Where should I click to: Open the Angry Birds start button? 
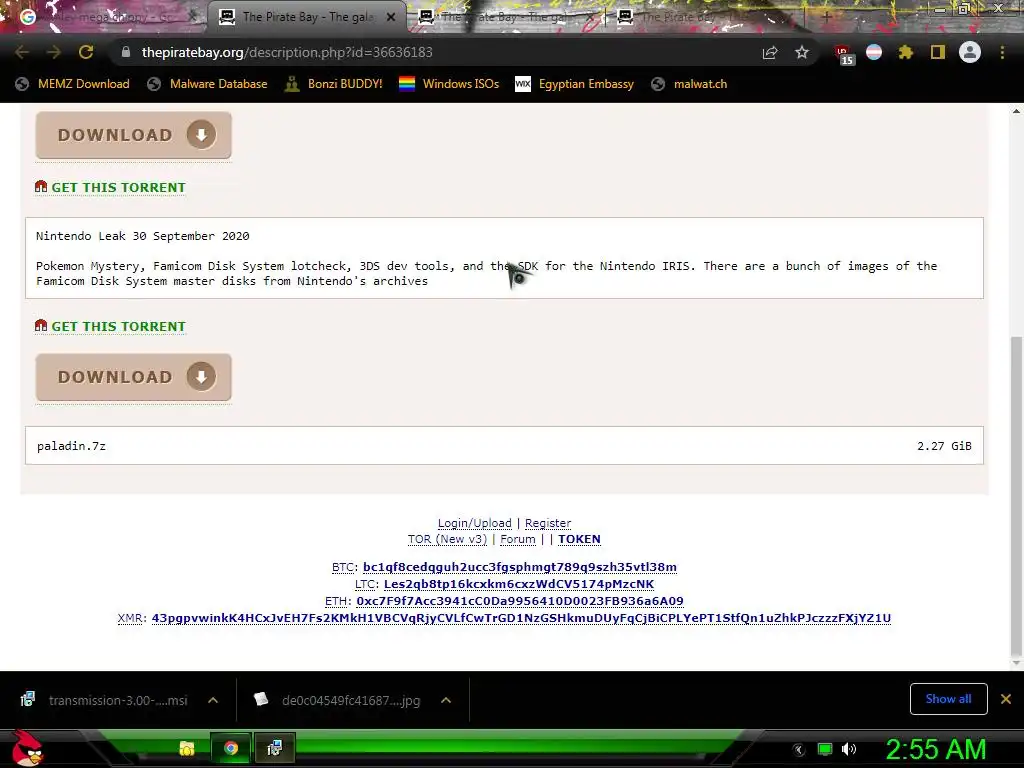[x=28, y=748]
